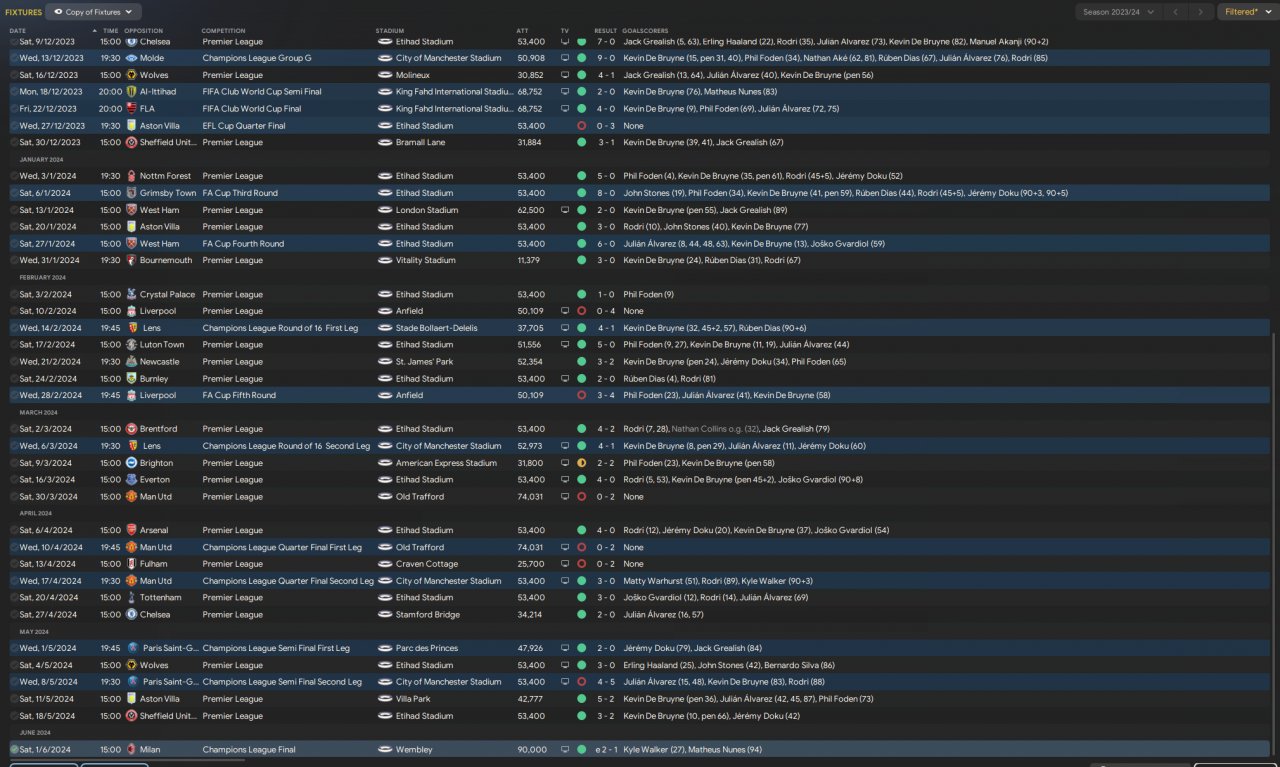This screenshot has width=1280, height=767.
Task: Click the Nottm Forest club badge
Action: (x=131, y=176)
